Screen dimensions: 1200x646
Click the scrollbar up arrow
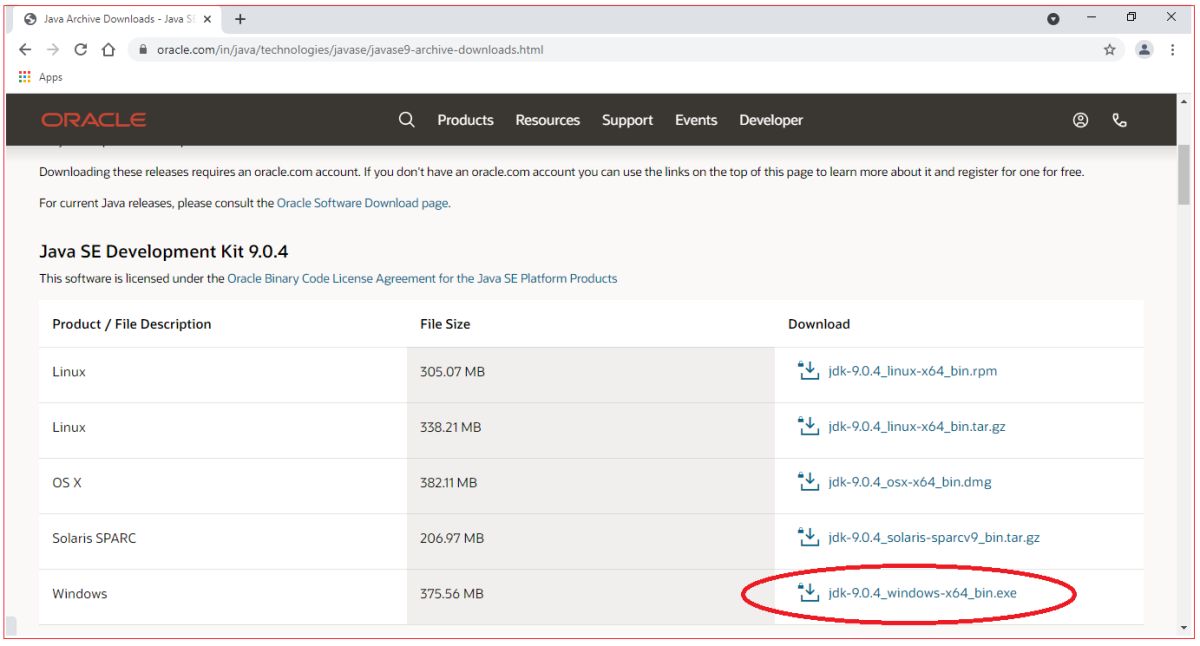1184,103
